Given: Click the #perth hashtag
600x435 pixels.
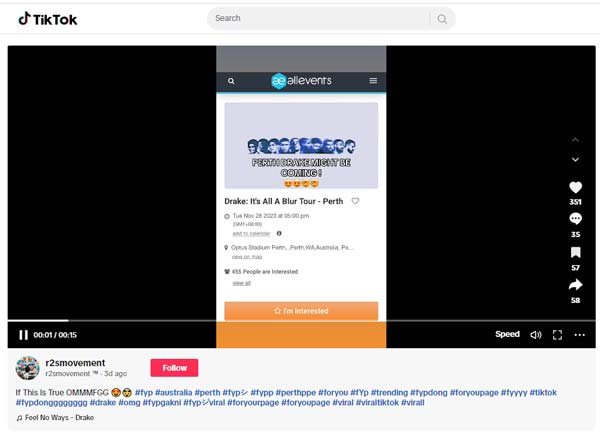Looking at the screenshot, I should coord(207,393).
